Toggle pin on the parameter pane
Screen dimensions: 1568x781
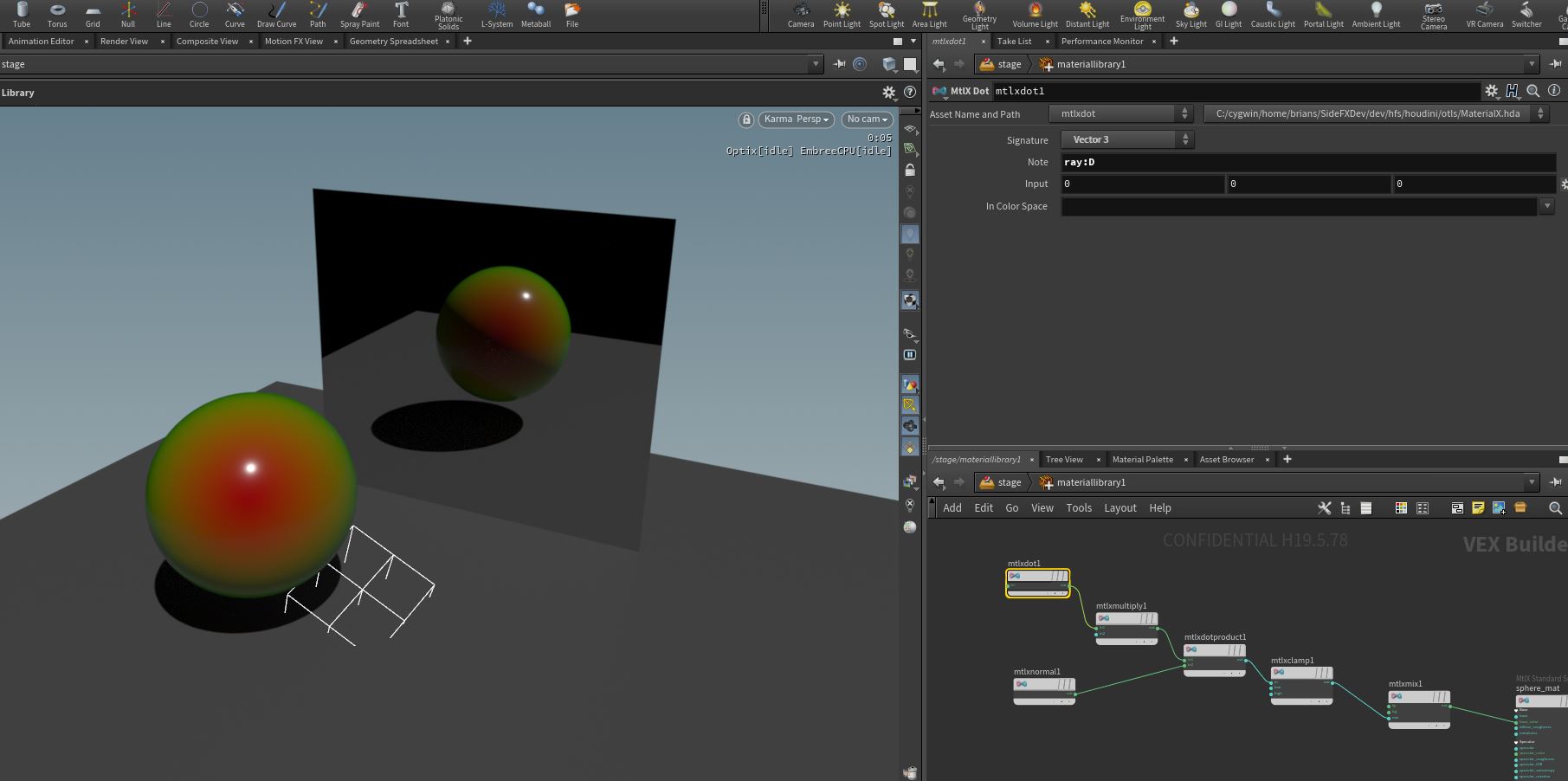click(x=1556, y=64)
